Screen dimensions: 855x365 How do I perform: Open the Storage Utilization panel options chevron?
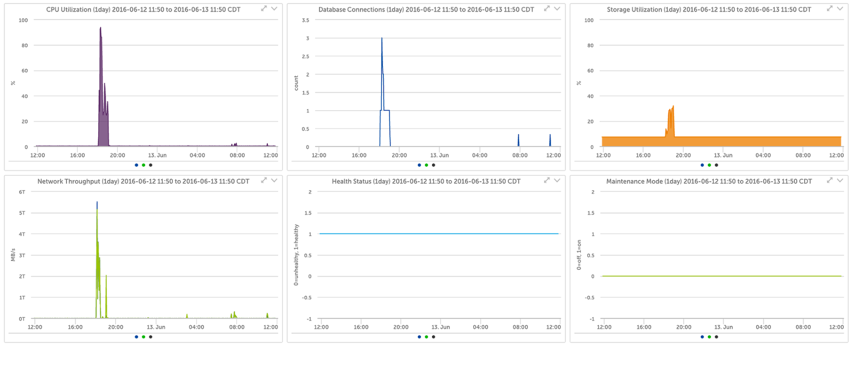pyautogui.click(x=840, y=9)
